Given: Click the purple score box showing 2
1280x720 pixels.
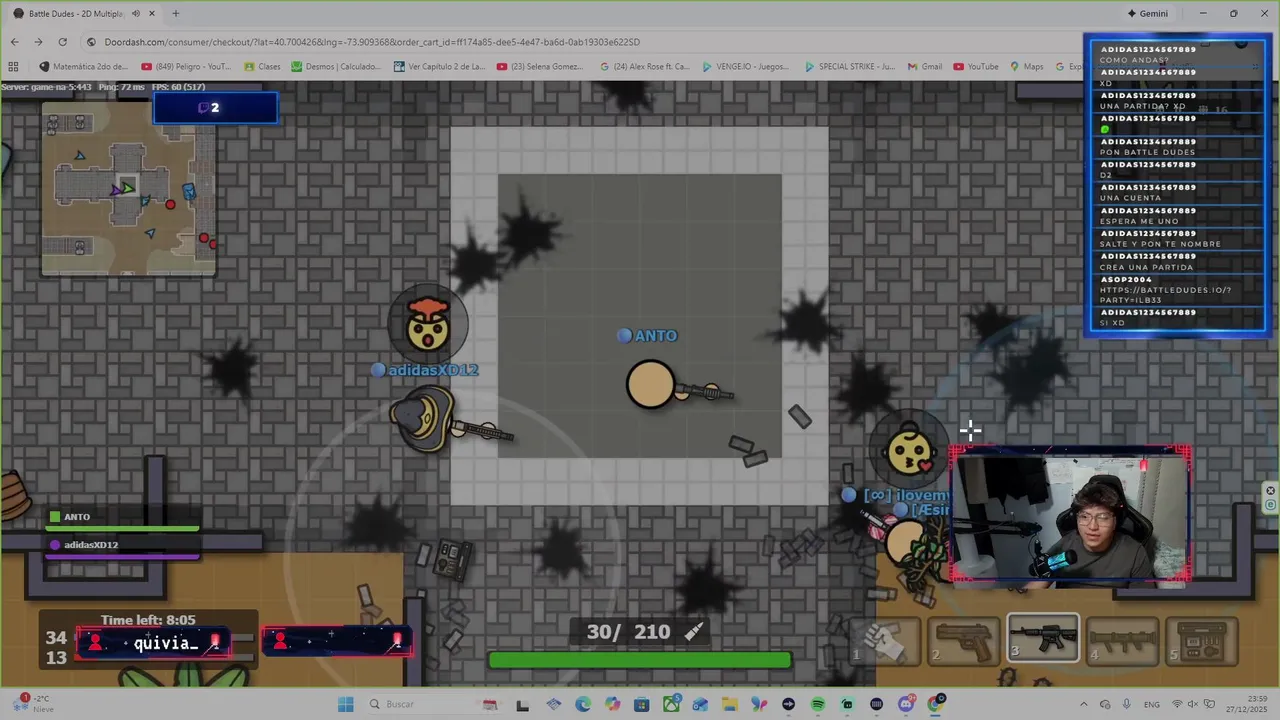Looking at the screenshot, I should click(215, 108).
